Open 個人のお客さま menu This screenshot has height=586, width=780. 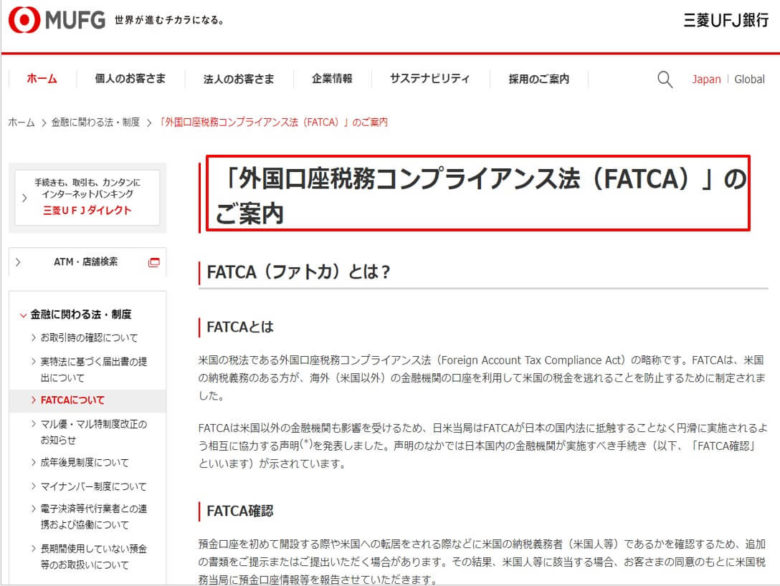point(130,79)
